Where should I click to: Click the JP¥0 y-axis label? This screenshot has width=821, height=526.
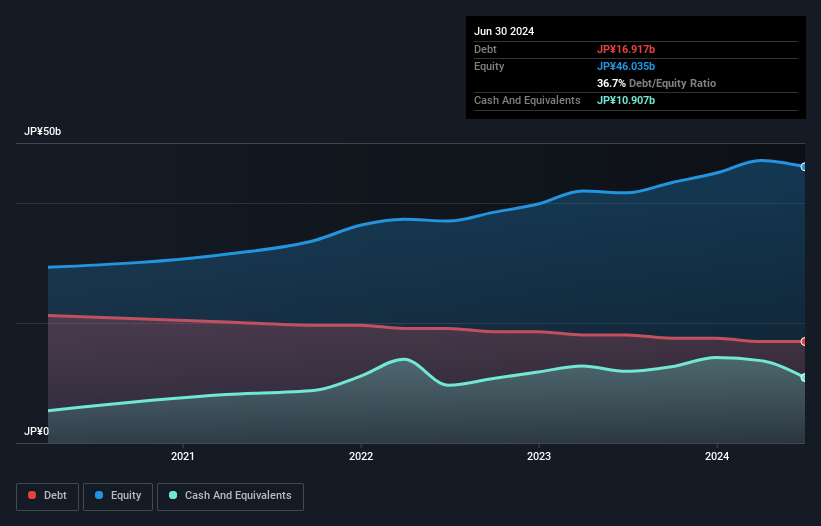tap(36, 431)
